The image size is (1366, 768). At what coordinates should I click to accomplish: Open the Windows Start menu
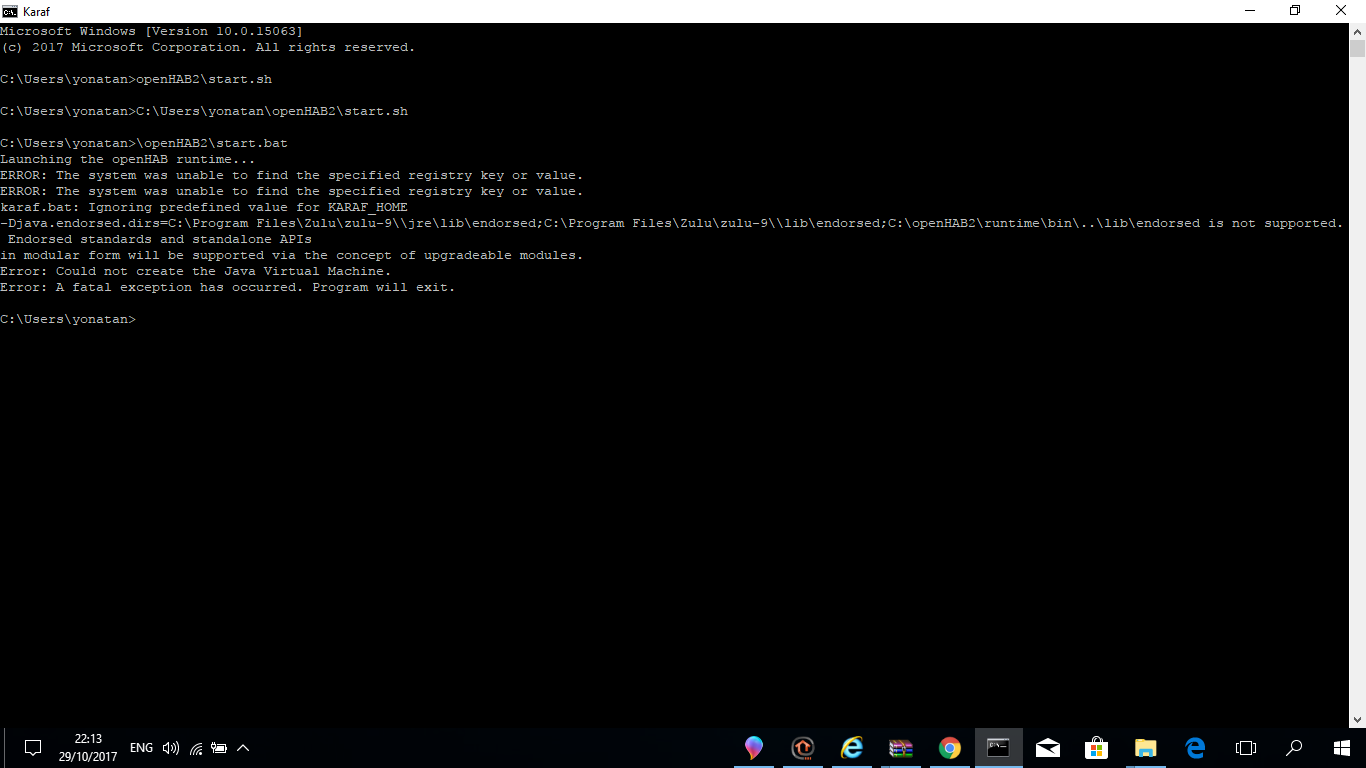point(1342,748)
